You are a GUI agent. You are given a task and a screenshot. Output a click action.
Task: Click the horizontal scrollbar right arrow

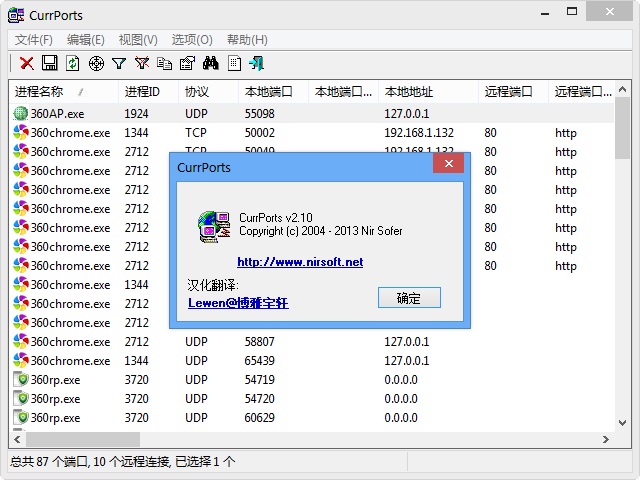point(606,439)
